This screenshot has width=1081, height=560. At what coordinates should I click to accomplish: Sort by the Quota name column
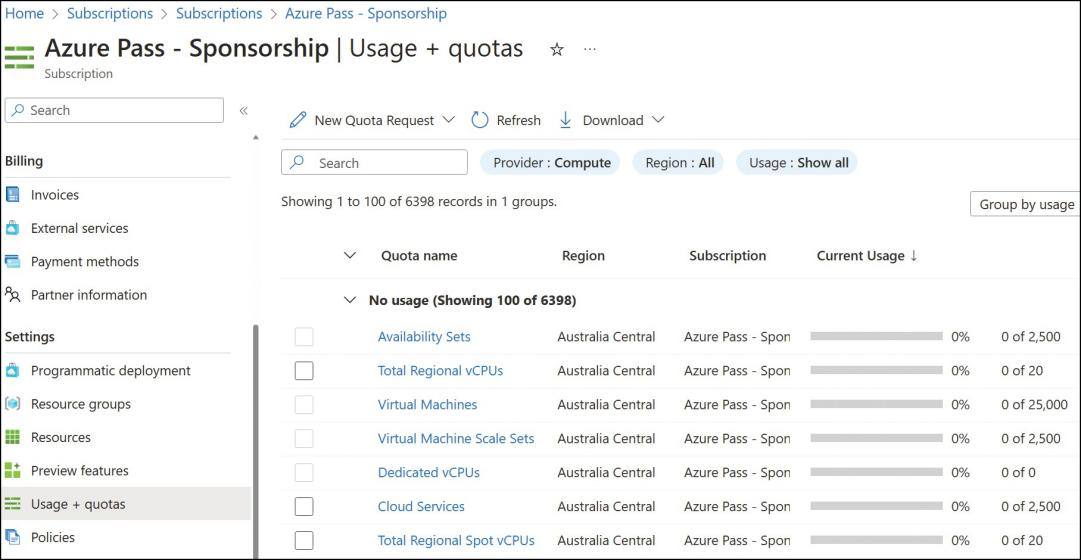419,255
